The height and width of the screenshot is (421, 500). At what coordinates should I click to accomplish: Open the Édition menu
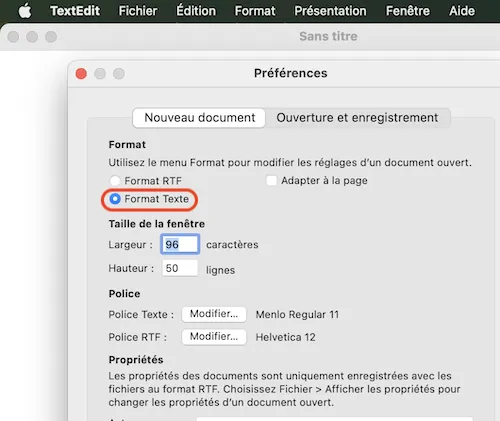196,11
